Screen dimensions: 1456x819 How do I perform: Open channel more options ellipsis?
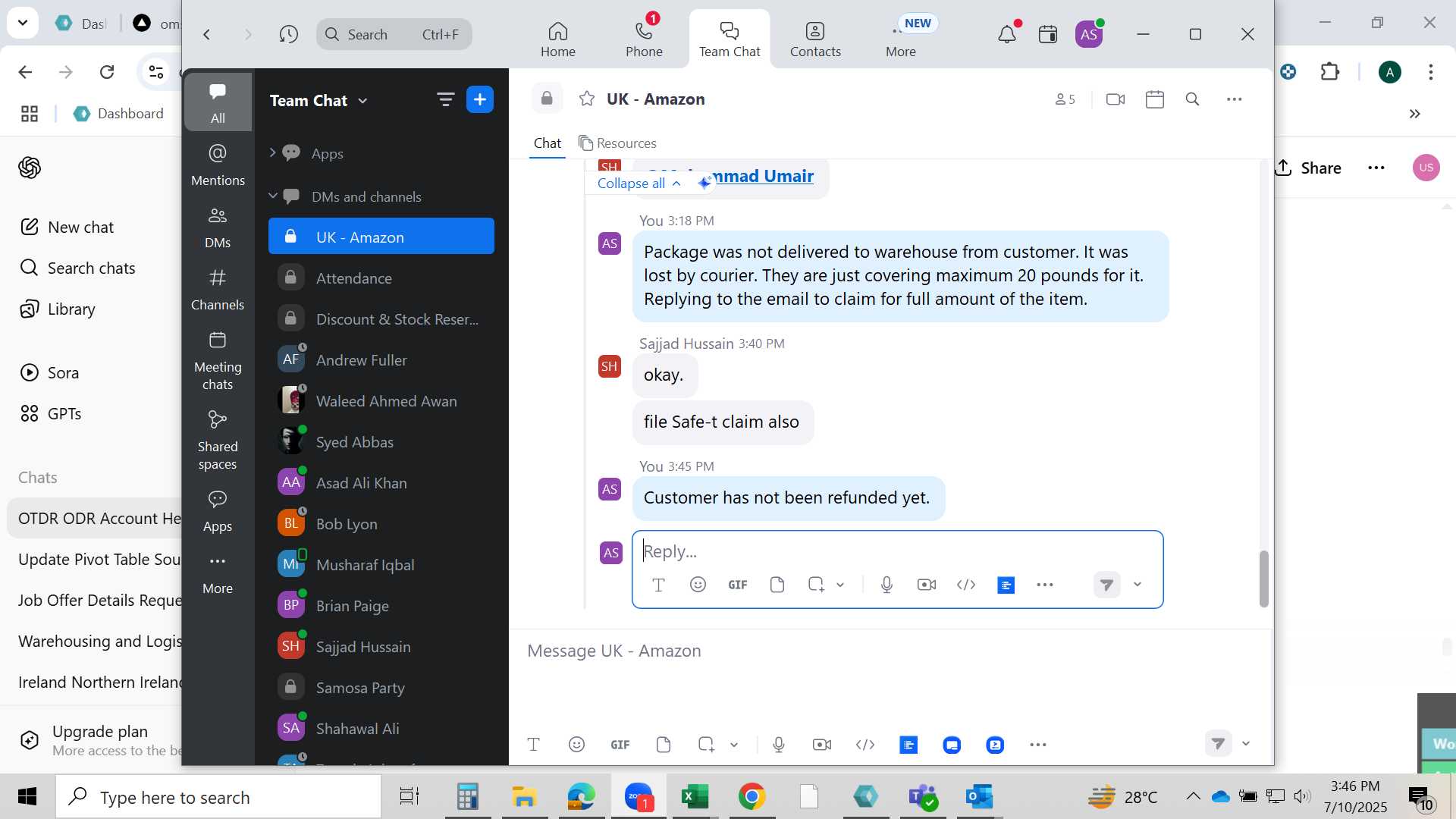pyautogui.click(x=1235, y=99)
